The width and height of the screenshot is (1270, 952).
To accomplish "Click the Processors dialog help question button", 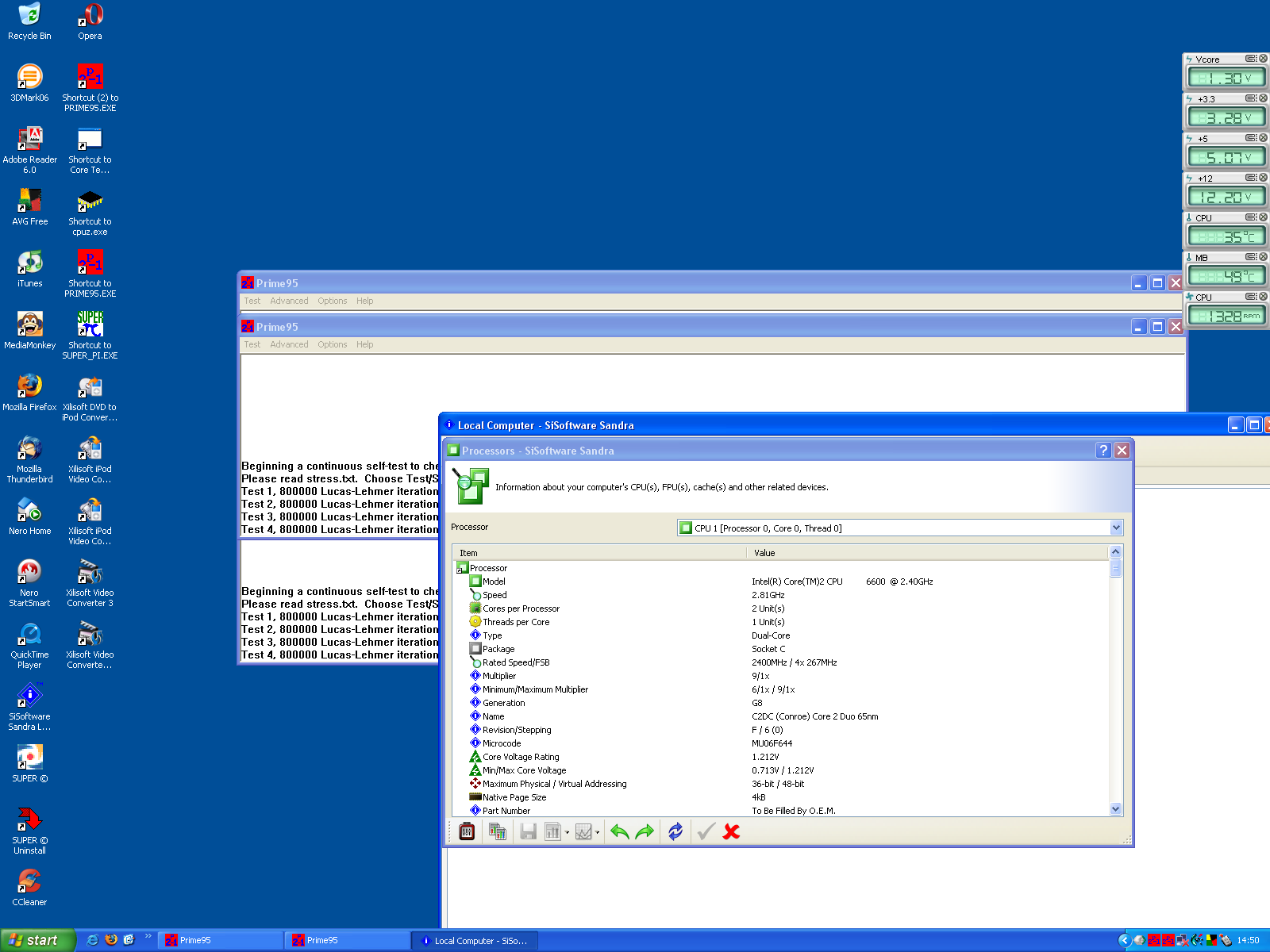I will 1103,451.
